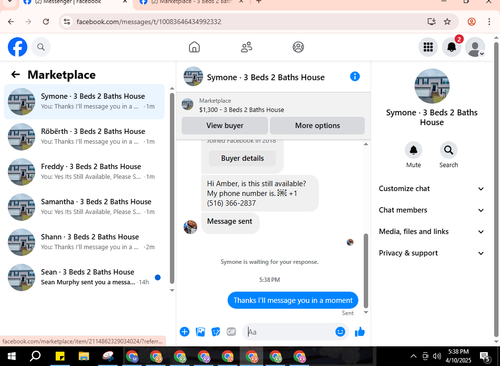This screenshot has width=500, height=366.
Task: Open the Marketplace listing $1,300 link
Action: tap(241, 110)
